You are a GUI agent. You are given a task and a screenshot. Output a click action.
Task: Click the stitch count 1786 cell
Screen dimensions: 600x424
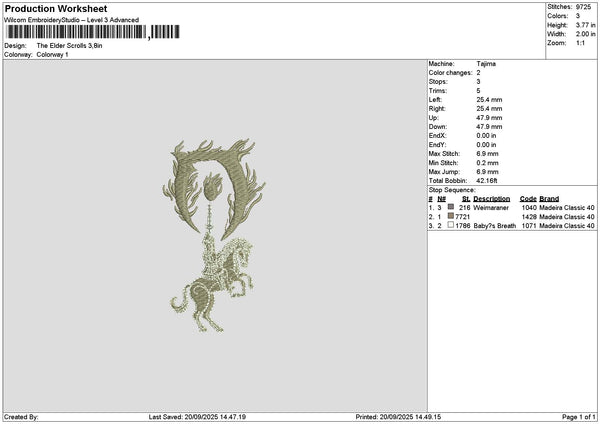point(463,226)
